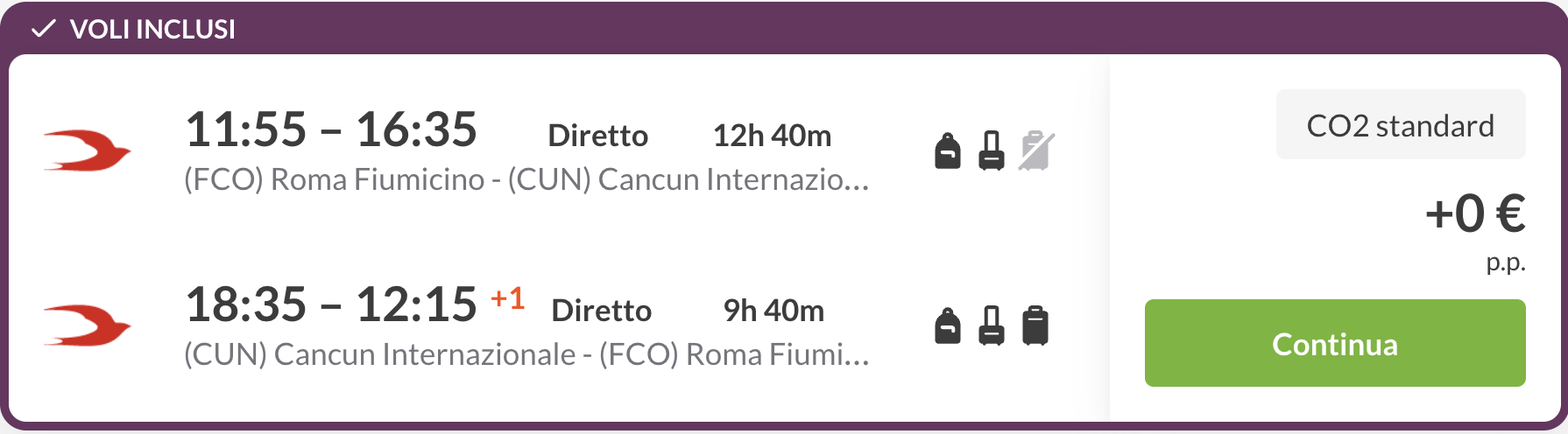This screenshot has height=434, width=1568.
Task: Click the orange +1 day indicator
Action: pos(507,298)
